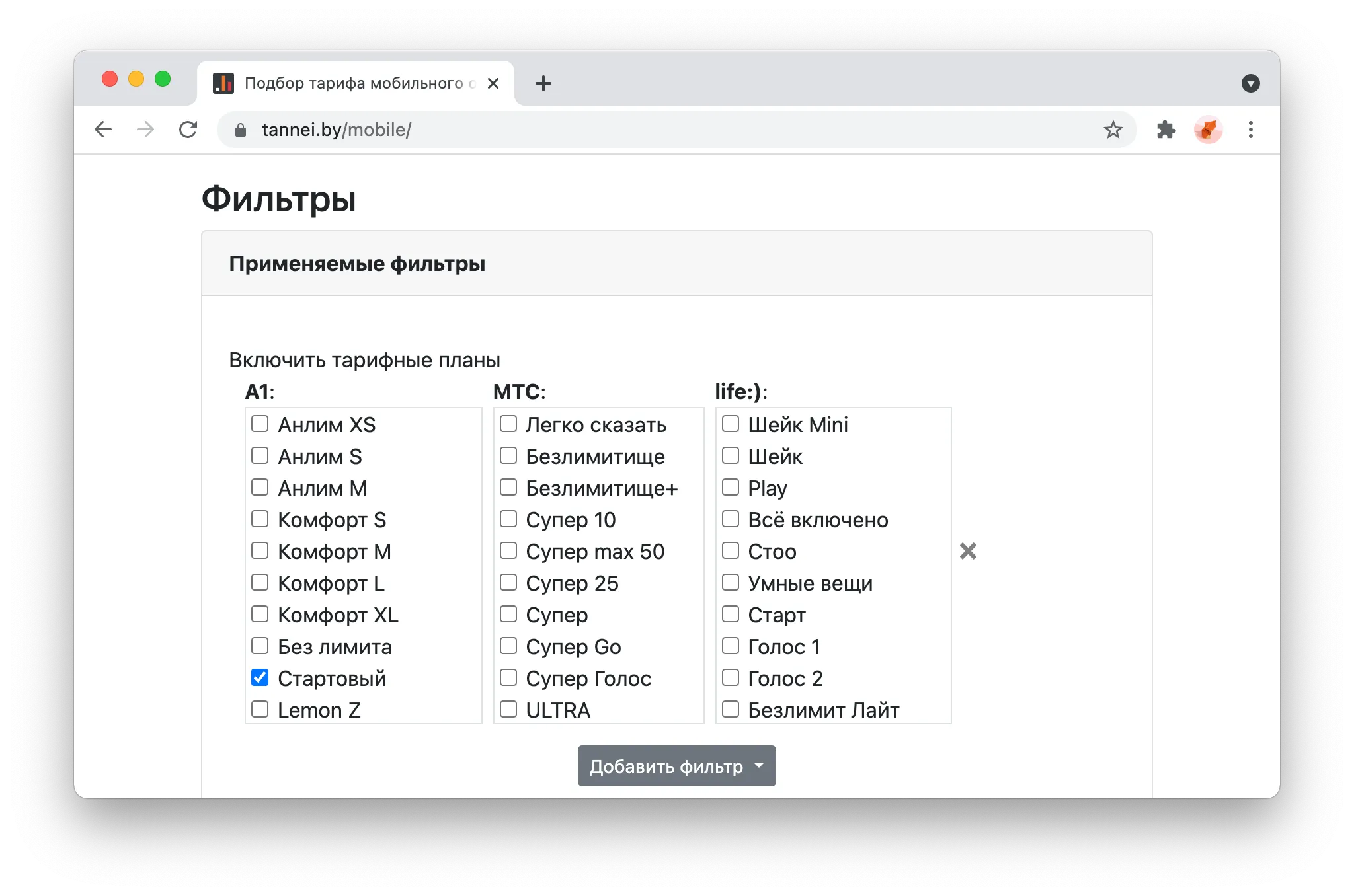Click the life:): column heading
The image size is (1354, 896).
coord(741,392)
